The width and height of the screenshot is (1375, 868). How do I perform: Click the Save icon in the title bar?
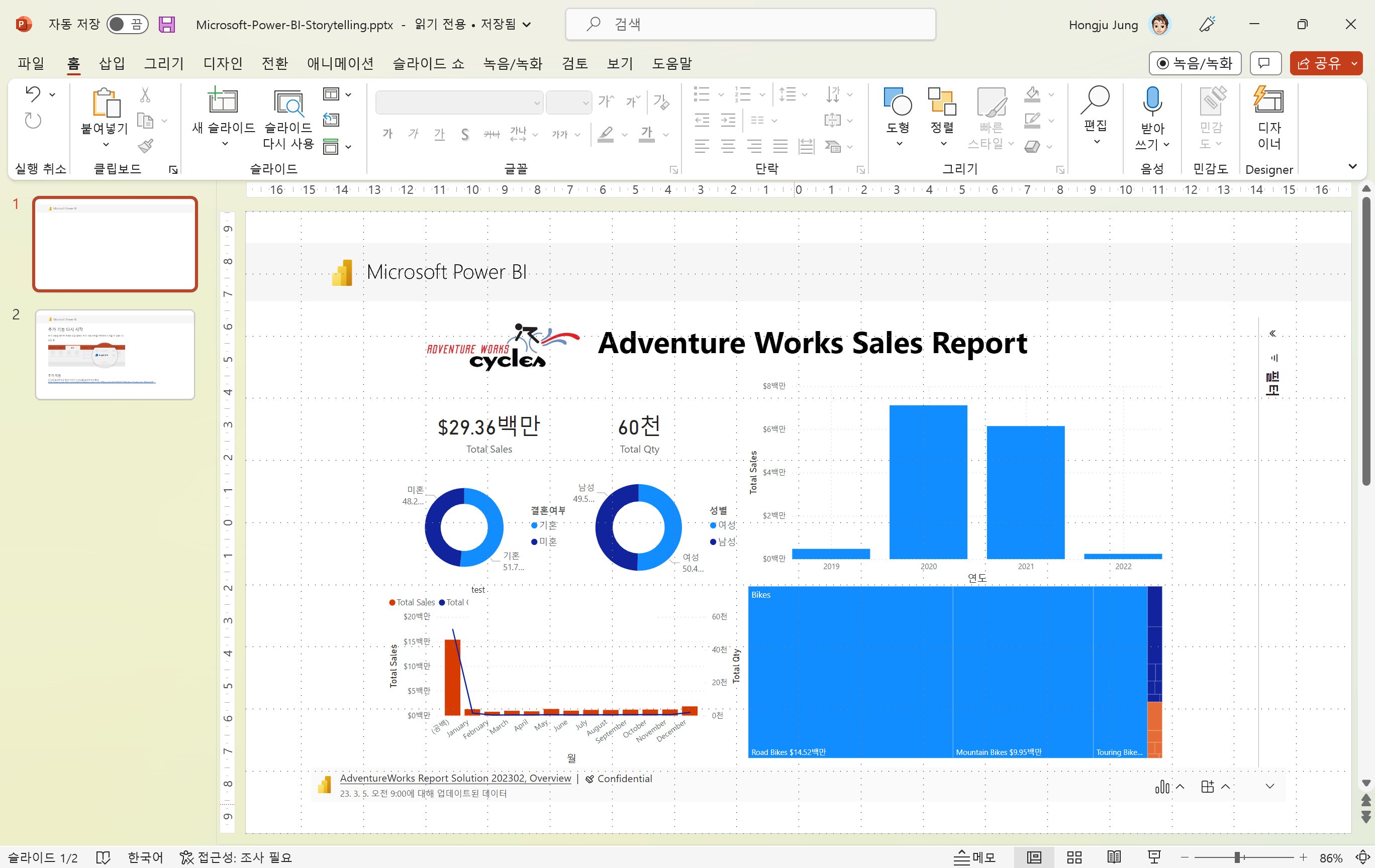click(167, 25)
